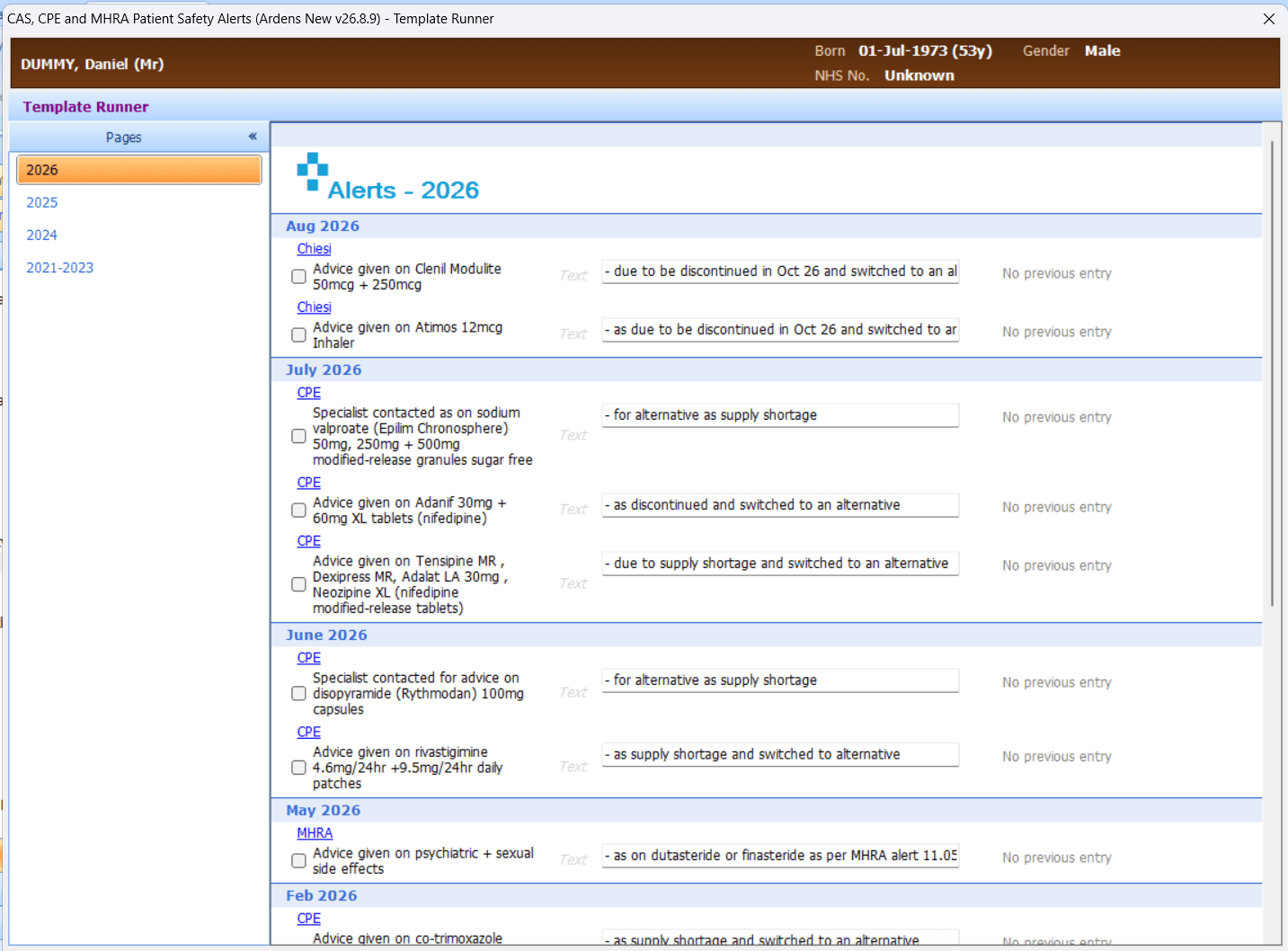Click Adanif 'as discontinued and switched' text field

click(780, 505)
